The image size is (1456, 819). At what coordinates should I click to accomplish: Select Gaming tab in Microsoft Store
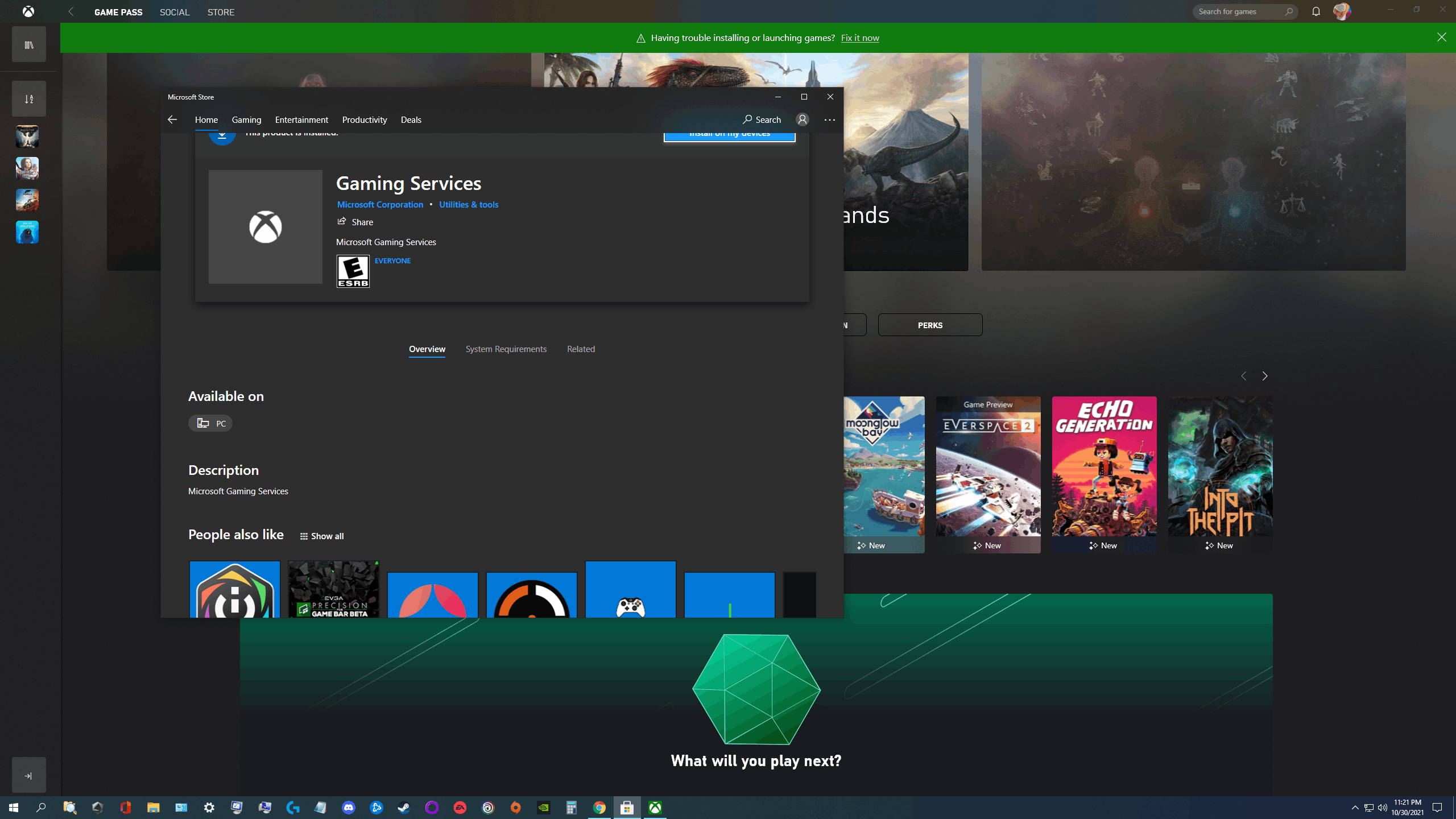point(246,119)
